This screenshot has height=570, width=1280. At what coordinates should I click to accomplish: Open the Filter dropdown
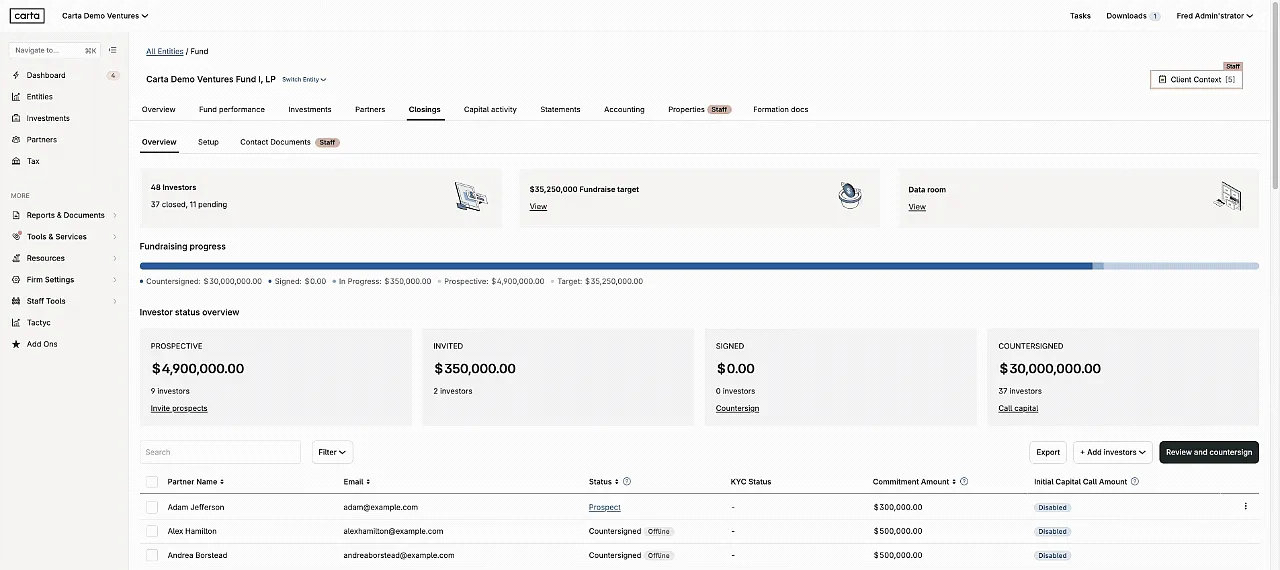[x=332, y=452]
